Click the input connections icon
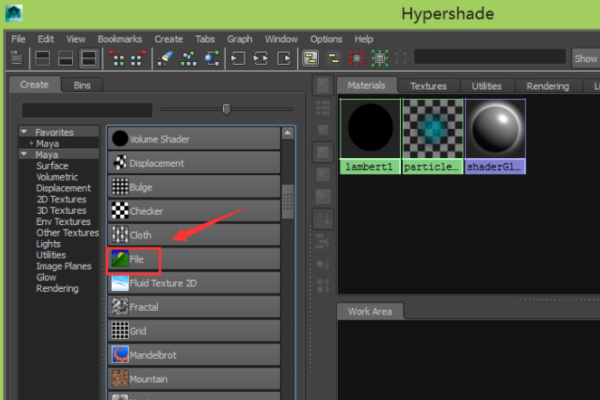This screenshot has height=400, width=600. coord(238,59)
